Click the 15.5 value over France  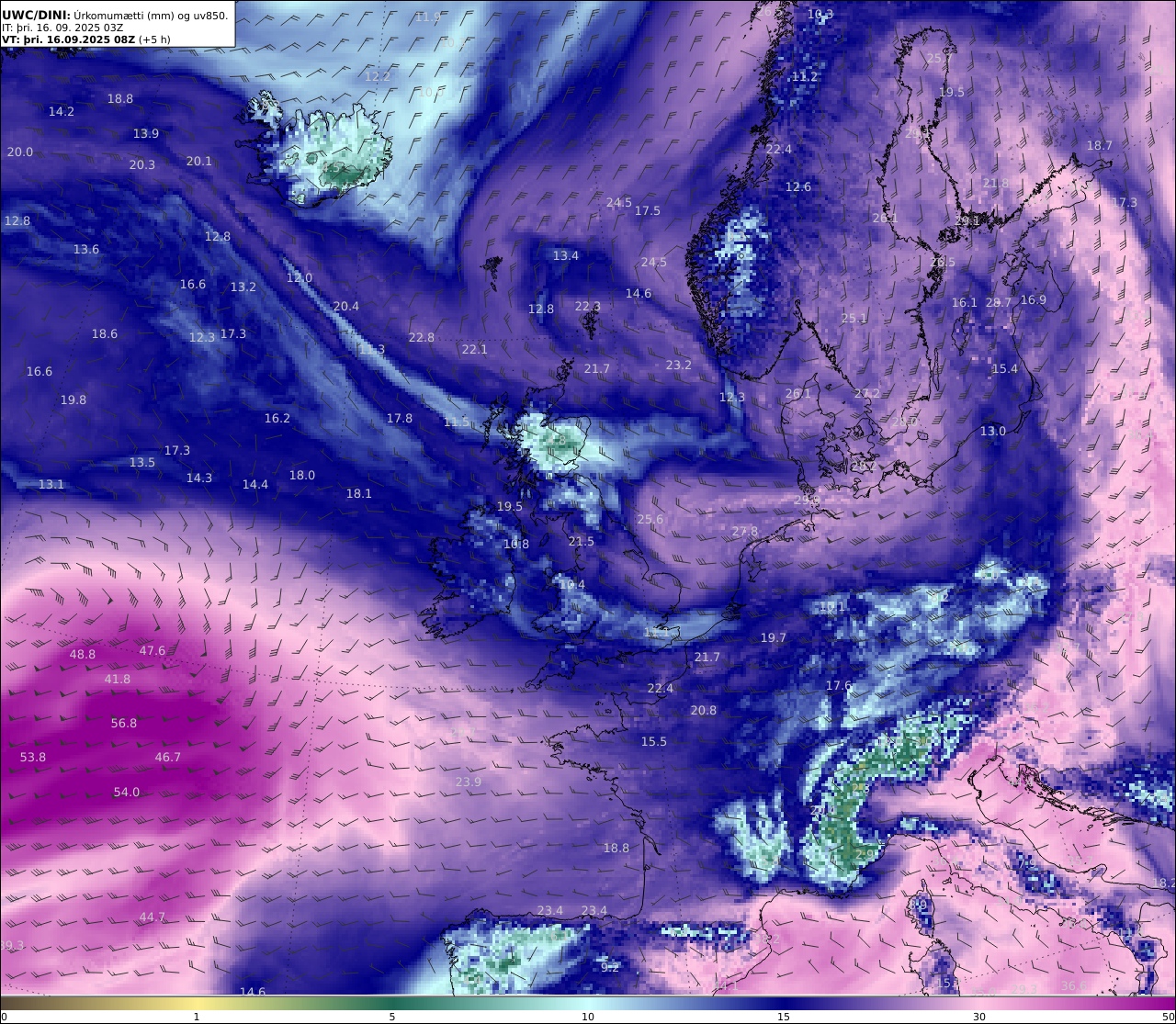click(654, 742)
